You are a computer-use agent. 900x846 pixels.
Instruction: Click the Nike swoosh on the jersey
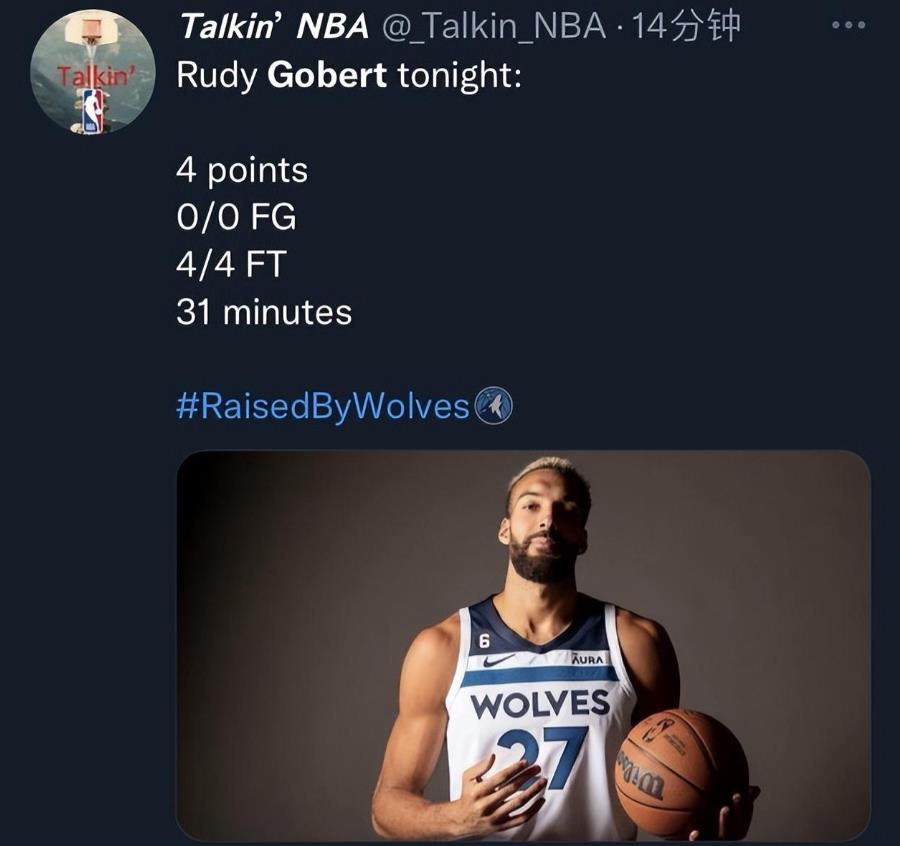pyautogui.click(x=497, y=660)
